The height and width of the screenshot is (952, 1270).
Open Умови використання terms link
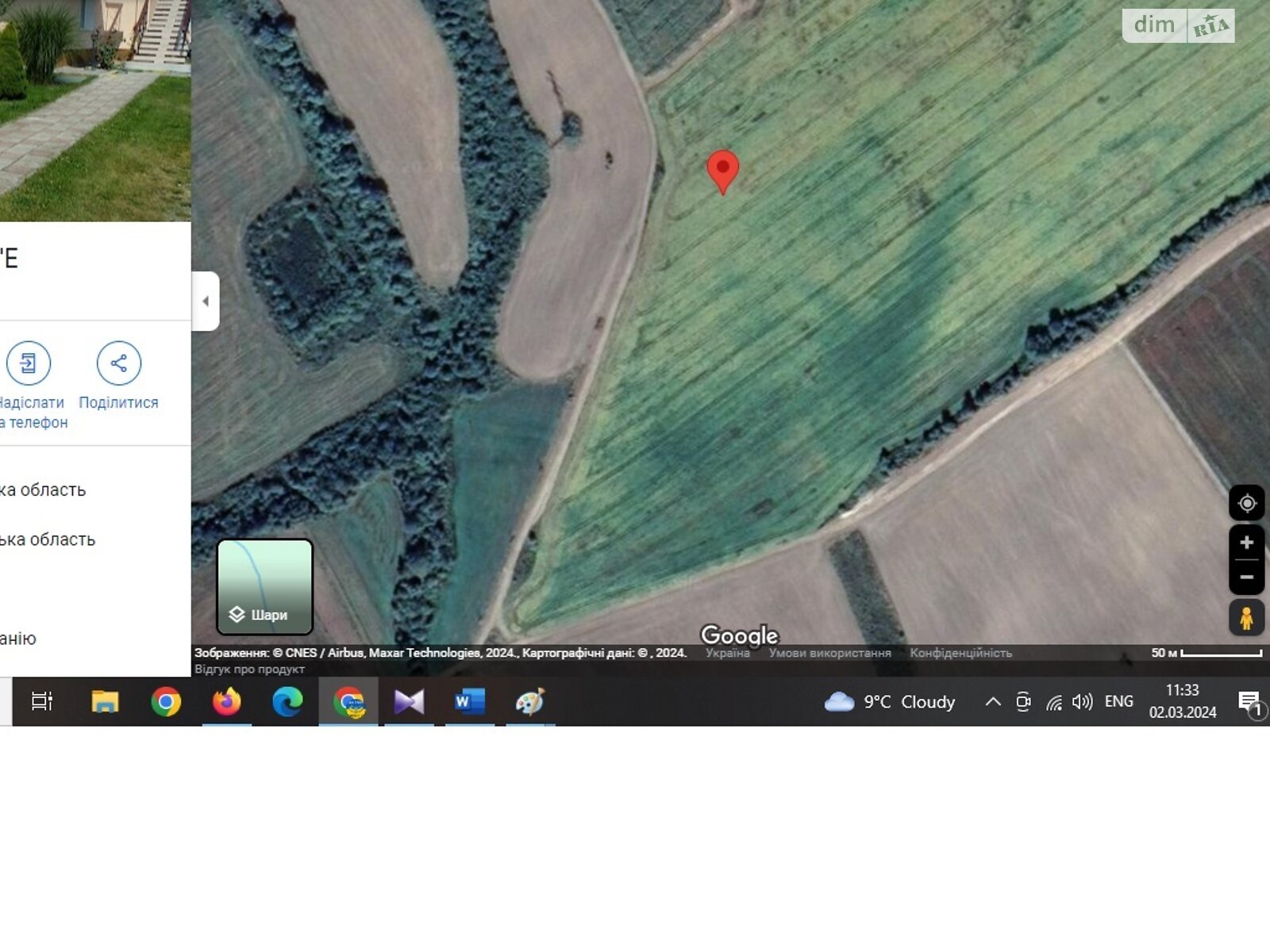(x=829, y=653)
